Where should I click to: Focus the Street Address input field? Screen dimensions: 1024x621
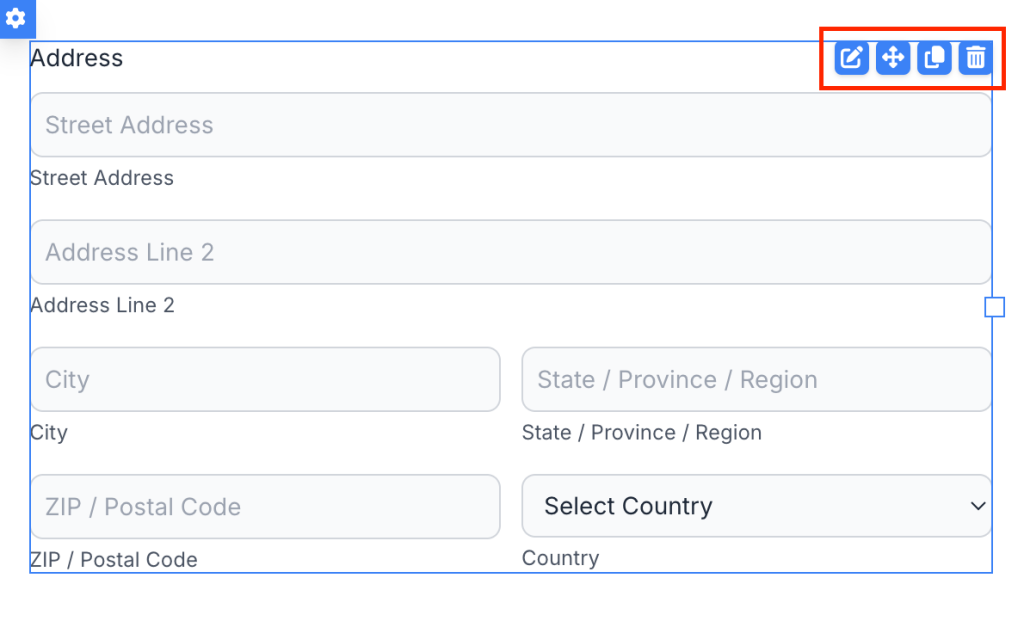coord(510,125)
